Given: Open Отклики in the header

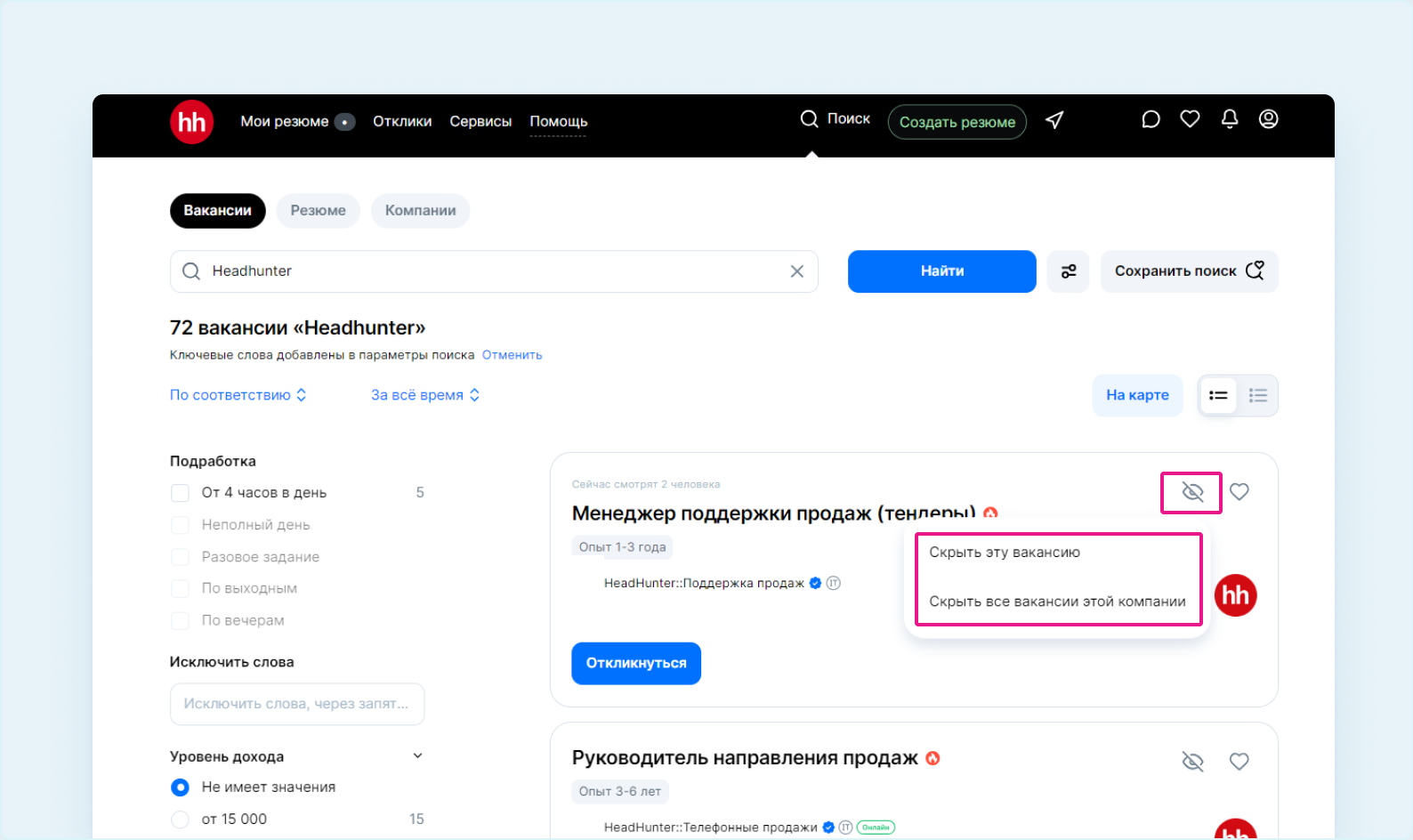Looking at the screenshot, I should tap(402, 122).
